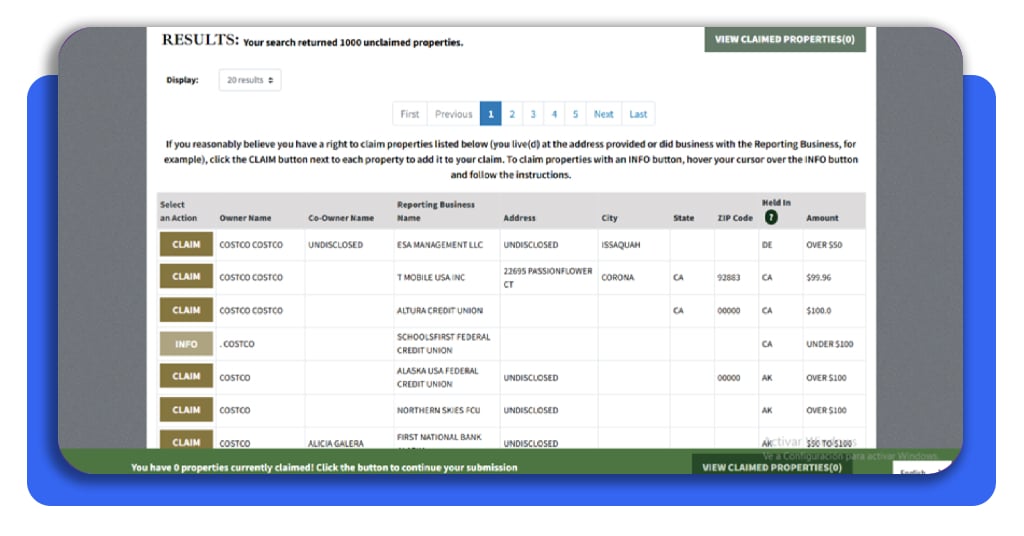This screenshot has width=1024, height=536.
Task: Claim the Alicia Galera co-owner property
Action: [186, 441]
